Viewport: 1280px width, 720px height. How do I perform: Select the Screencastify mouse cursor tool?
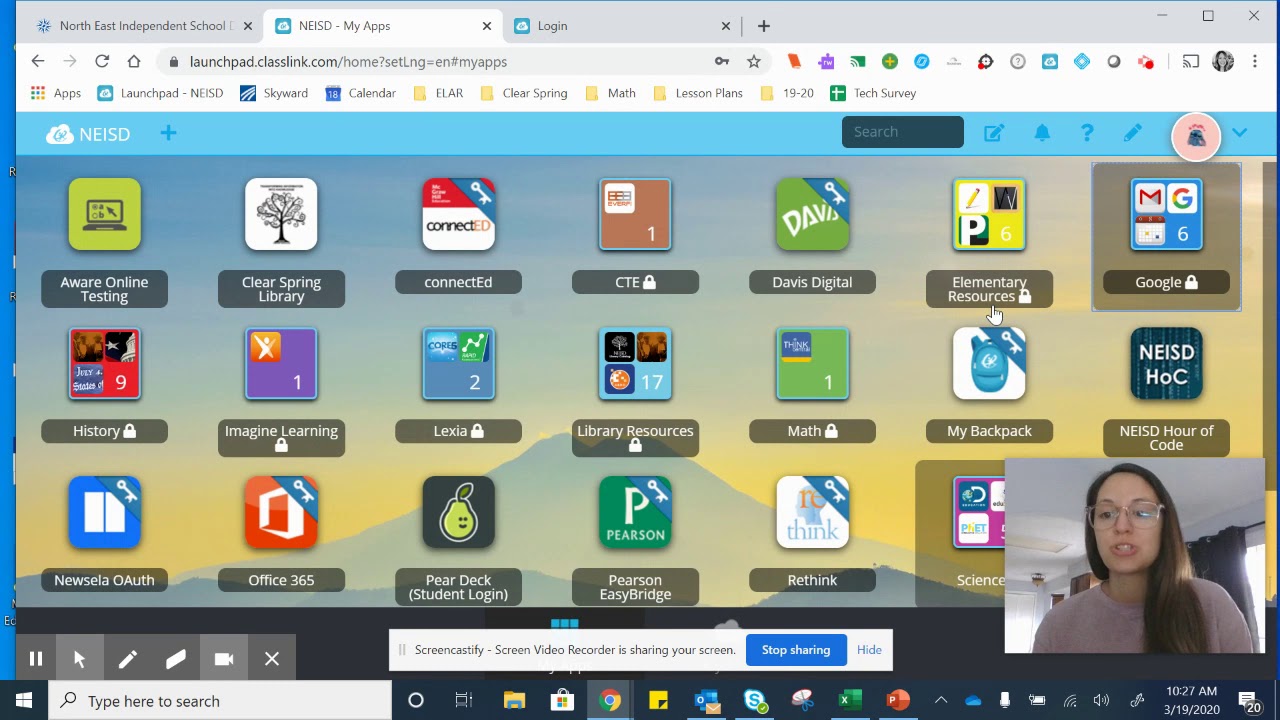click(x=79, y=659)
